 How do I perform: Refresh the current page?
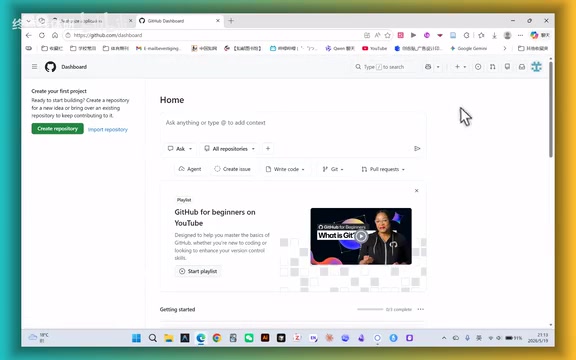tap(42, 35)
